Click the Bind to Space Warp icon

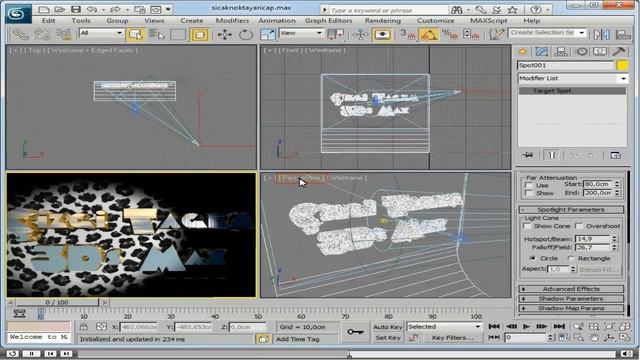click(x=63, y=35)
